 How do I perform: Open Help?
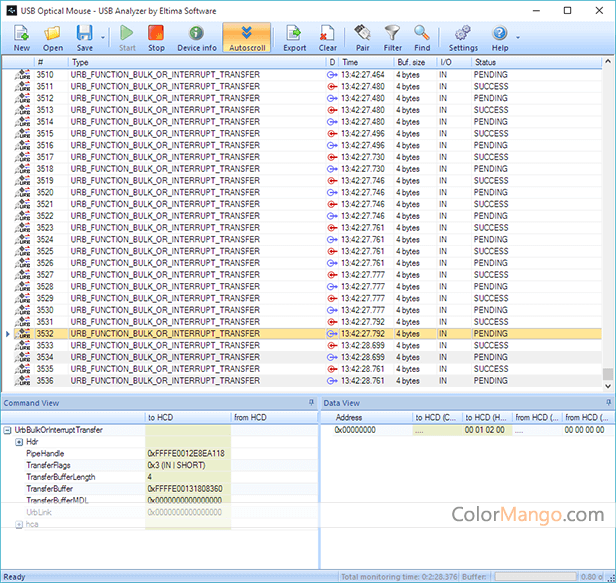point(500,38)
